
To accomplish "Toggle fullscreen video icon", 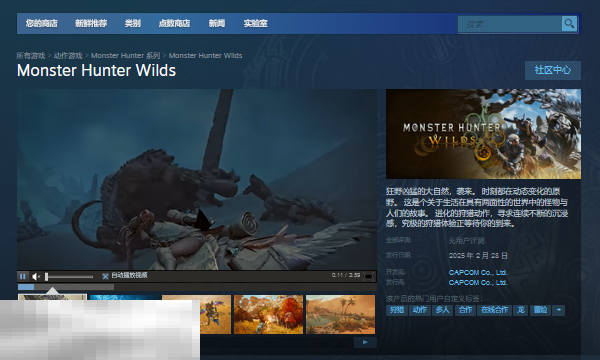I will click(x=368, y=276).
